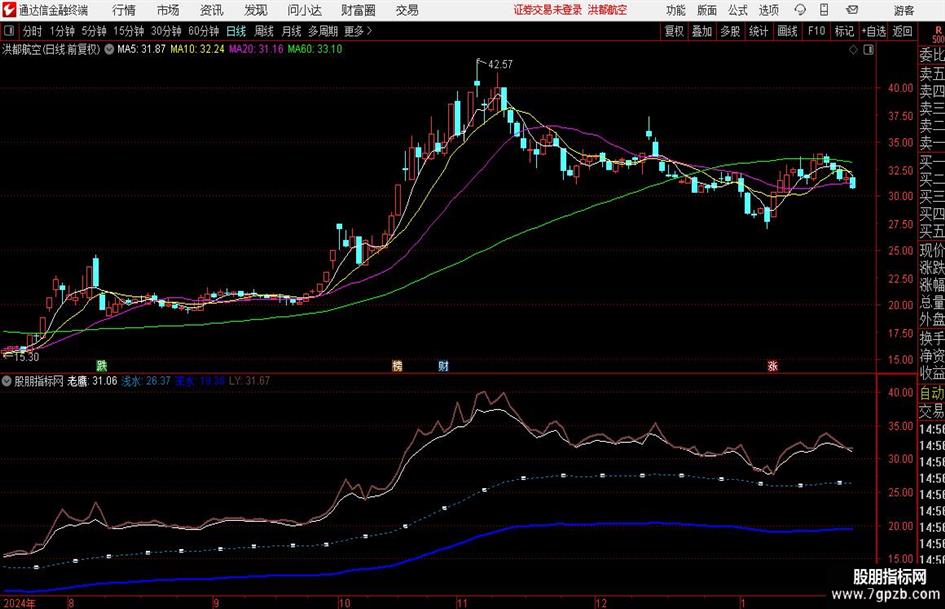The height and width of the screenshot is (609, 945).
Task: Click the LY: 31.67 indicator value
Action: tap(249, 381)
